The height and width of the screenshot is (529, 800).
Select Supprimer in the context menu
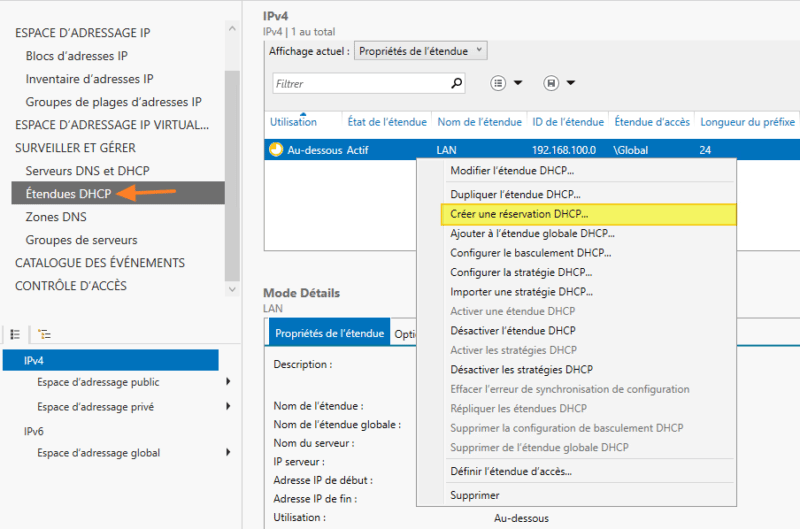[x=474, y=495]
